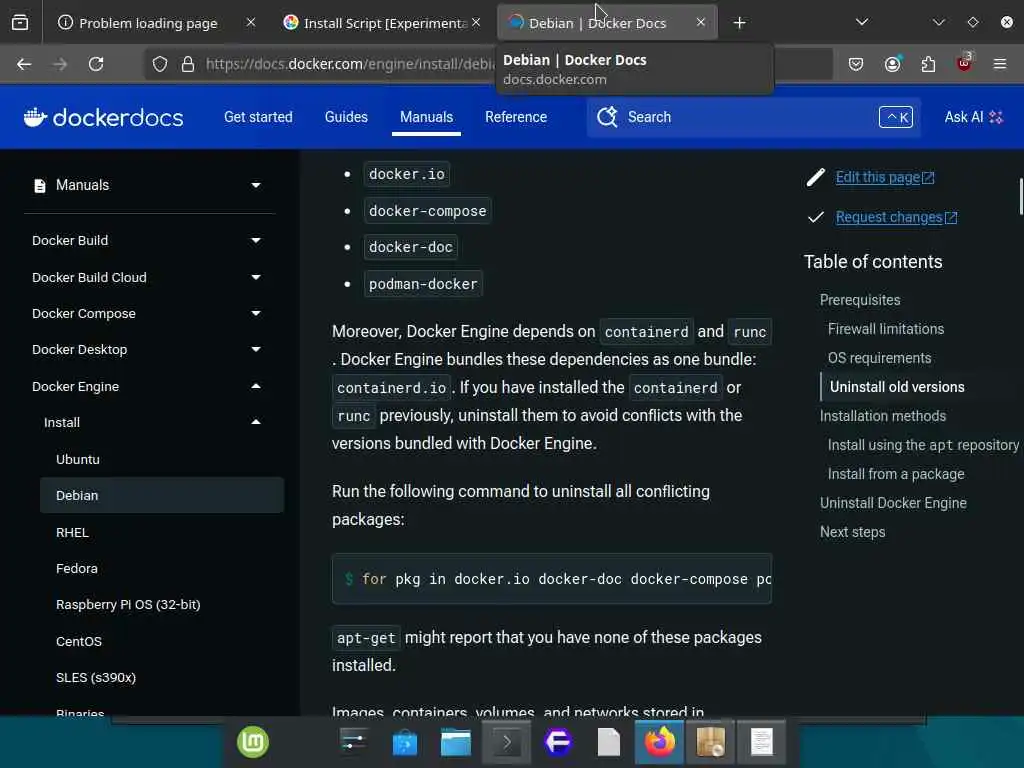Click the Manuals document icon in sidebar
The height and width of the screenshot is (768, 1024).
(x=40, y=185)
